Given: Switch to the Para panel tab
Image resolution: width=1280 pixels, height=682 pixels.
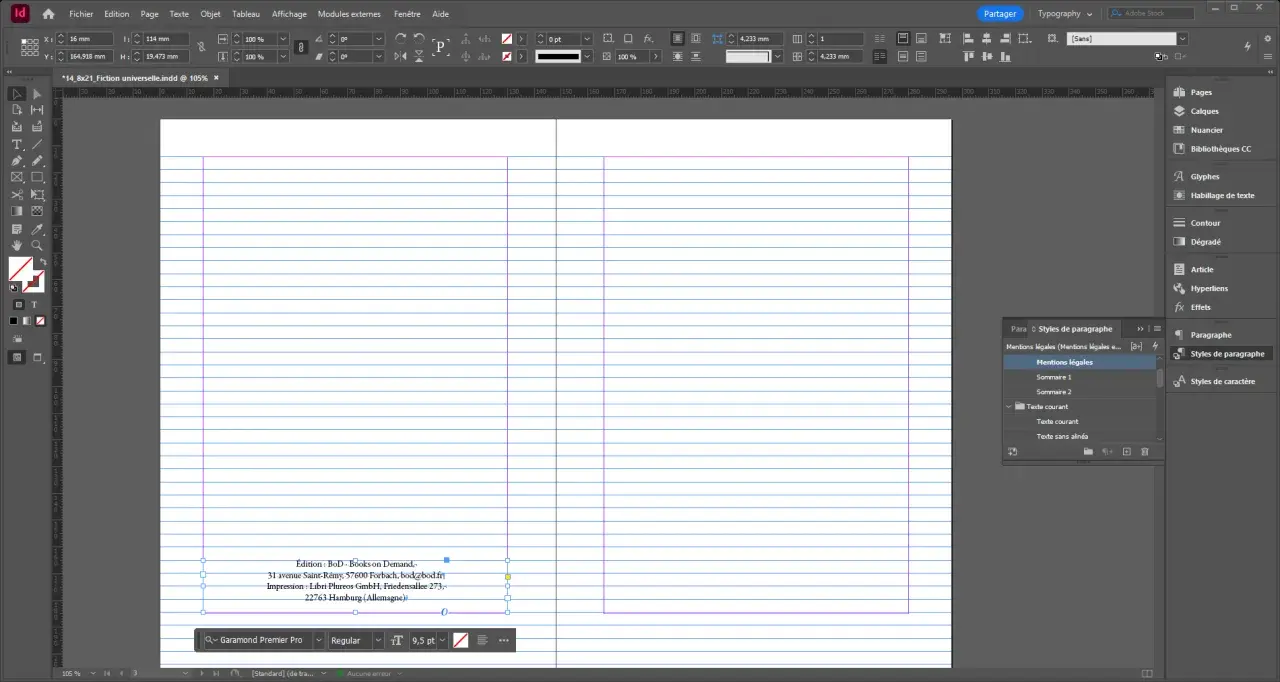Looking at the screenshot, I should point(1018,329).
